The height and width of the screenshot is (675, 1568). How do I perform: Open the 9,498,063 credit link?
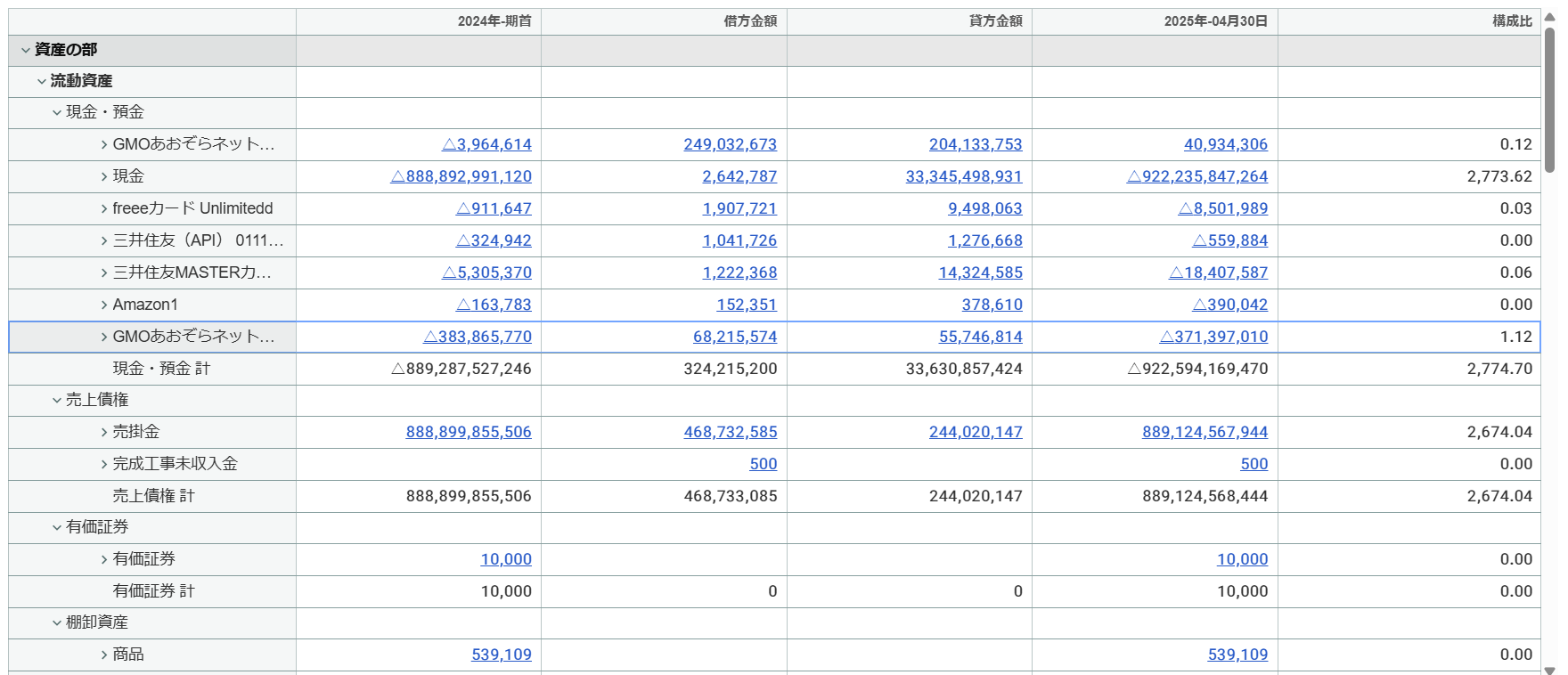(985, 208)
